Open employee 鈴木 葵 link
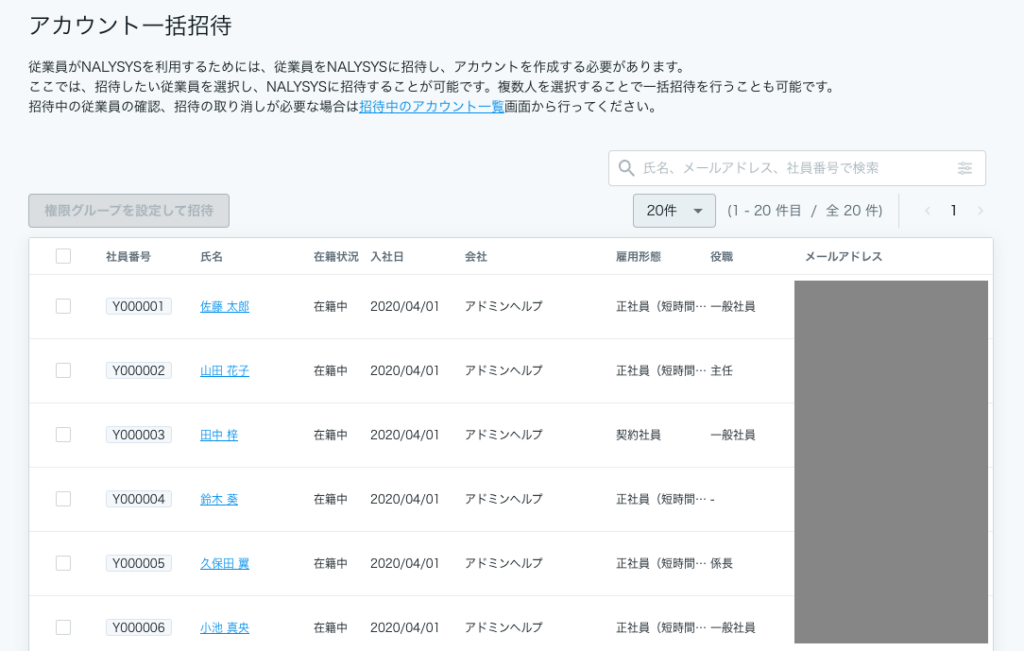 219,499
